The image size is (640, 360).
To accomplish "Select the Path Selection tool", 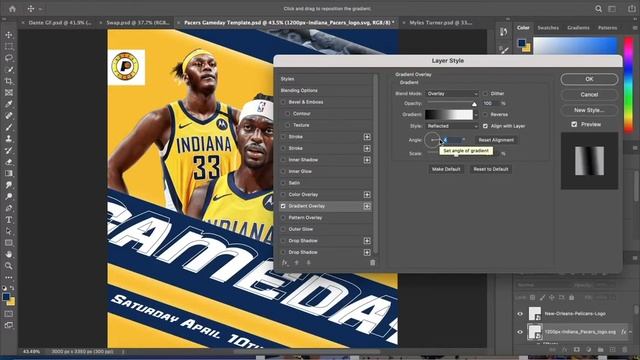I will click(9, 231).
